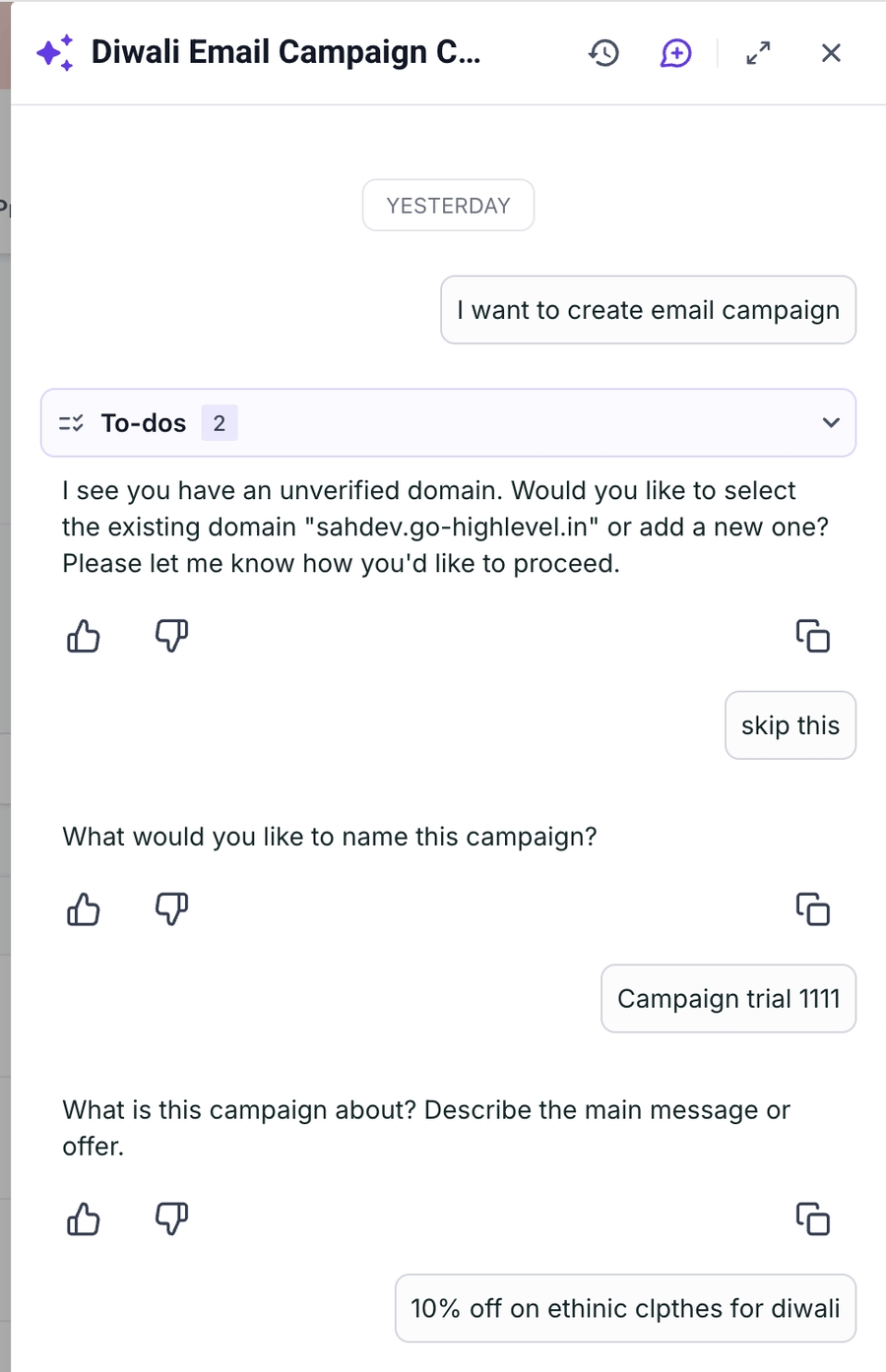Open chat history clock icon
Screen dimensions: 886x1372
[x=603, y=53]
